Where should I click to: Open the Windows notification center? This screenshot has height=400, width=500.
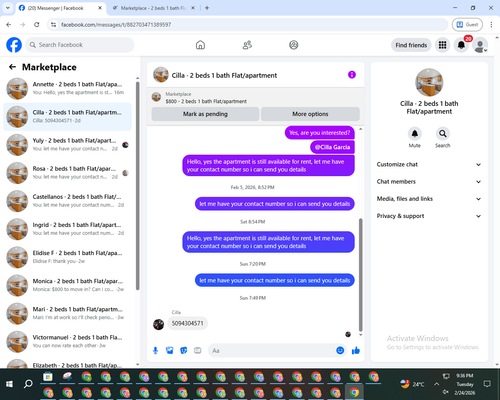[x=487, y=384]
